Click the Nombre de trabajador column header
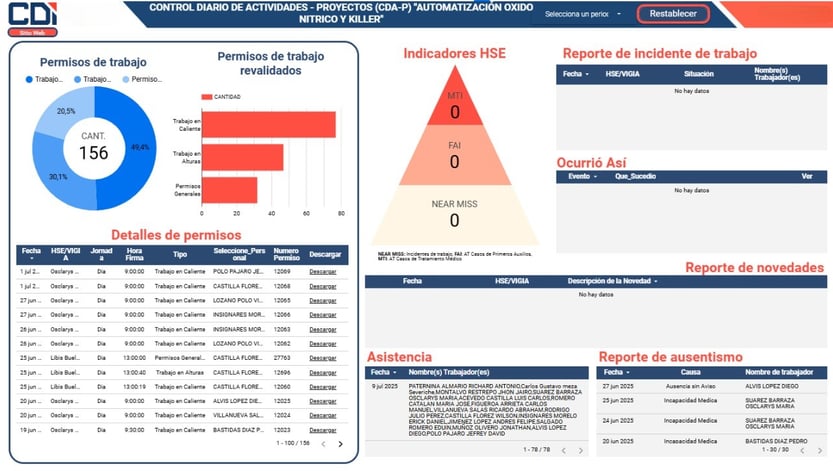This screenshot has height=471, width=833. pos(779,372)
